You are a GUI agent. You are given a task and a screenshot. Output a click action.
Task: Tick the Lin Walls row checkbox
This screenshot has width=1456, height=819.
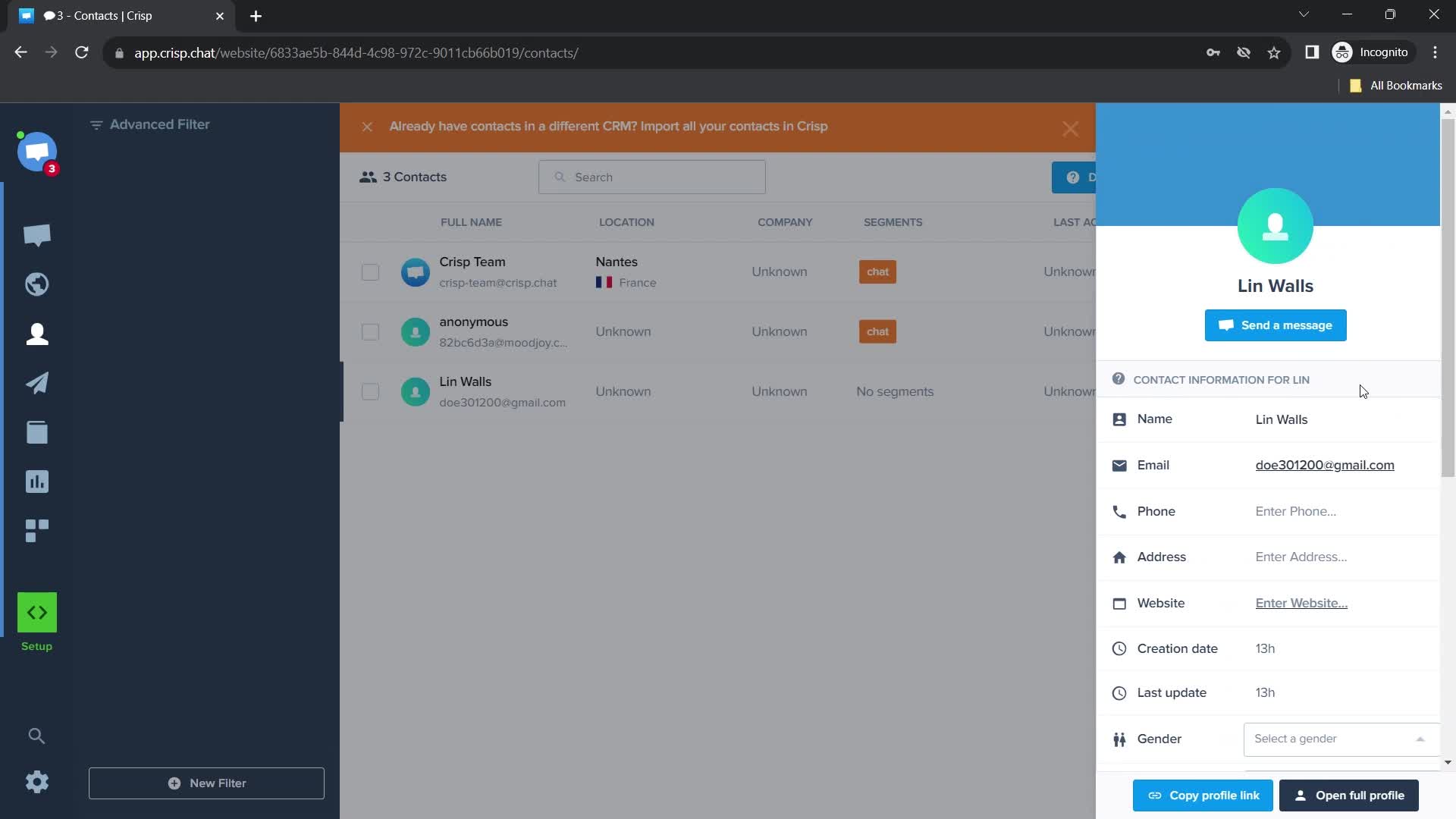[x=370, y=391]
